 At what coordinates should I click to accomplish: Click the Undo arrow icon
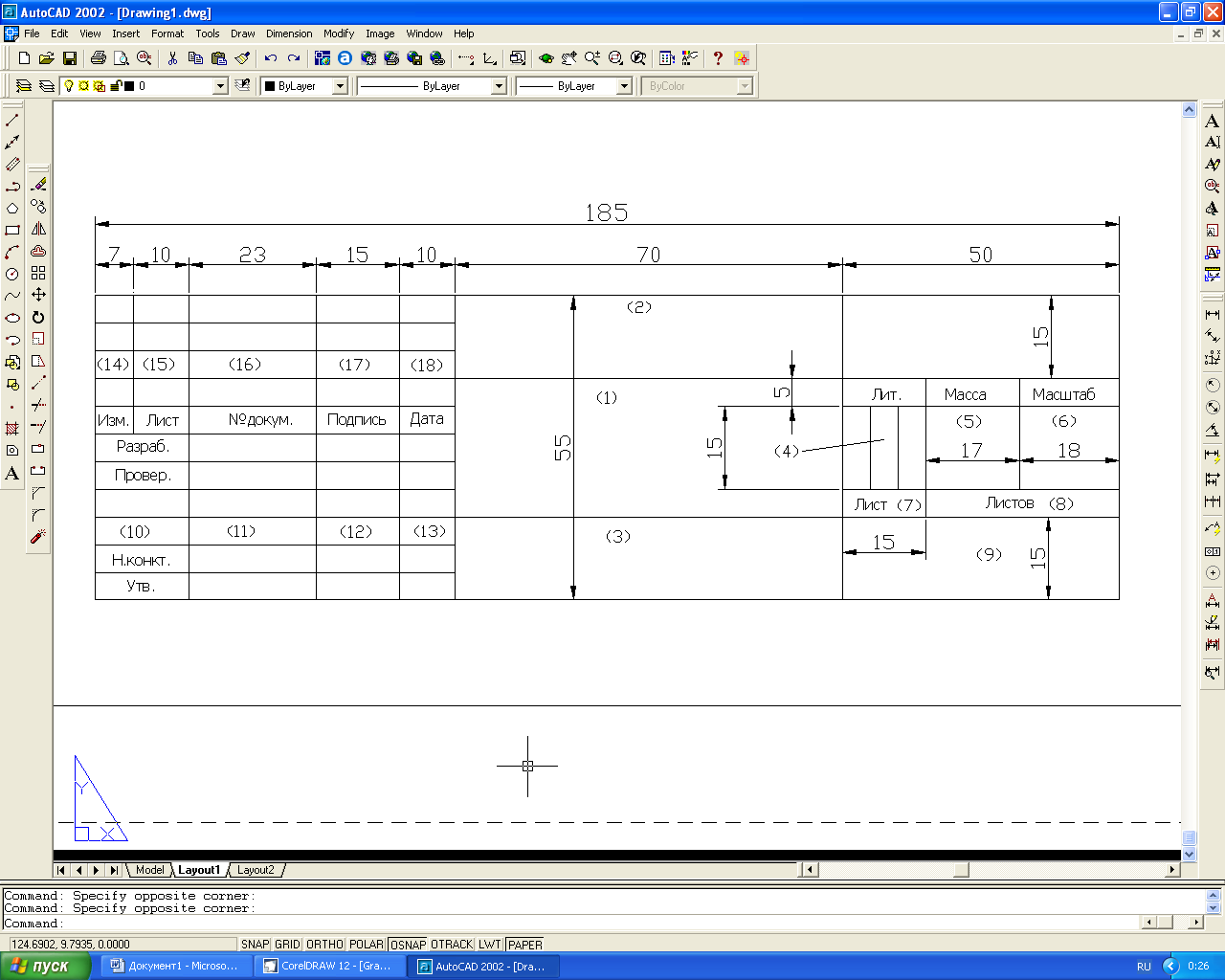(x=271, y=58)
